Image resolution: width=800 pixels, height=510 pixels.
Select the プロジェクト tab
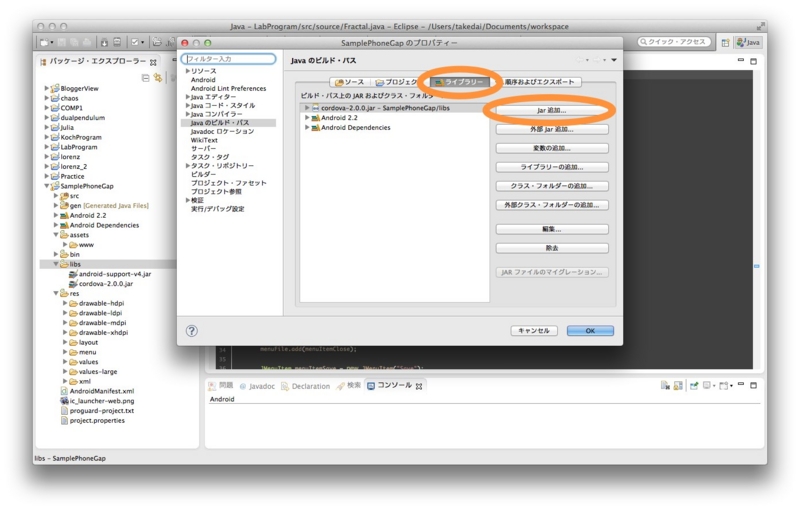(x=396, y=82)
